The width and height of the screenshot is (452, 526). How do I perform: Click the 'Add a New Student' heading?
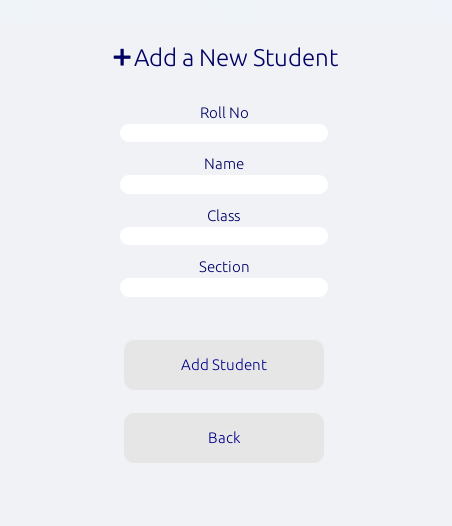(x=226, y=58)
